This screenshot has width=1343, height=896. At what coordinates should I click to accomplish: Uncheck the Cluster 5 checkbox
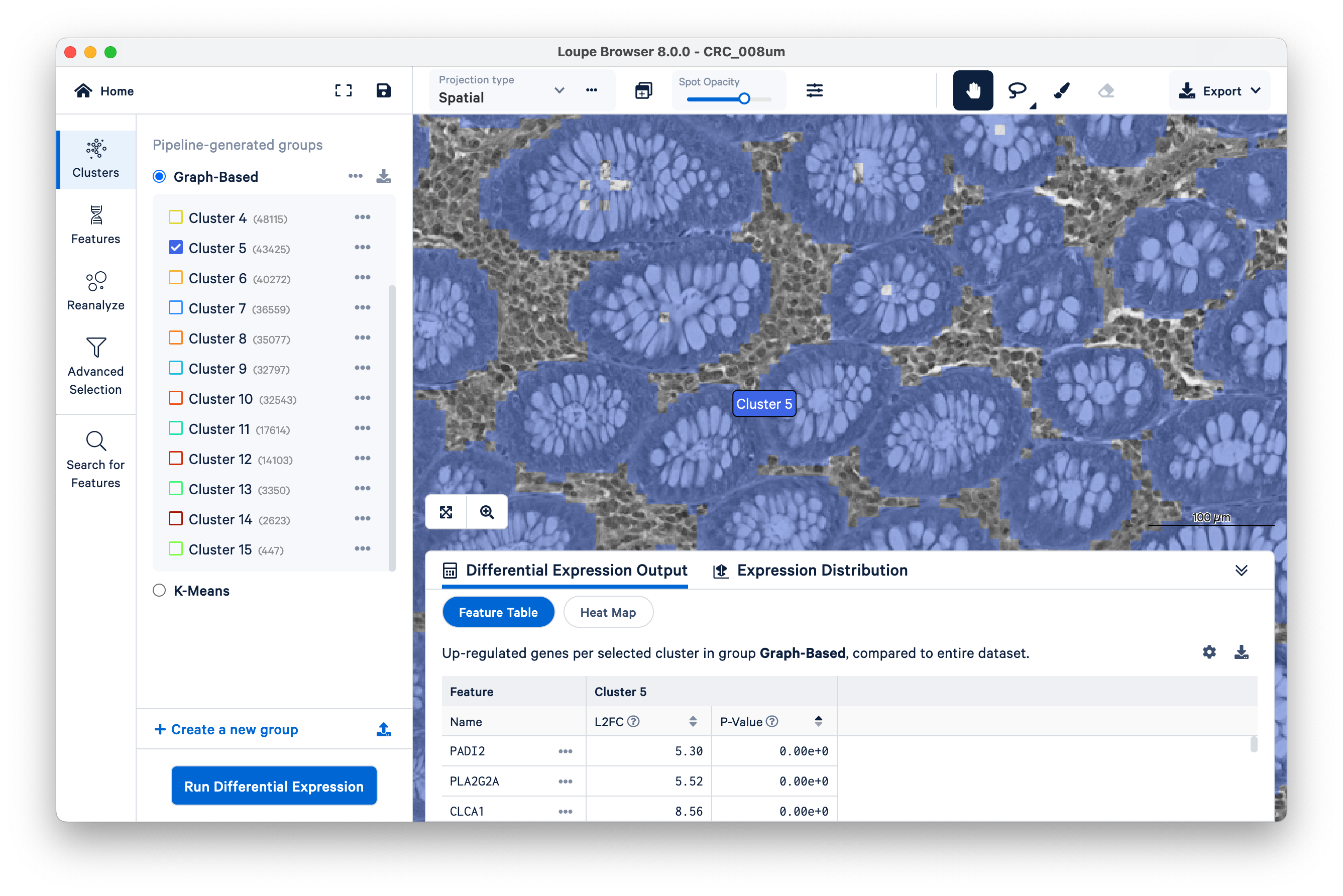(176, 248)
